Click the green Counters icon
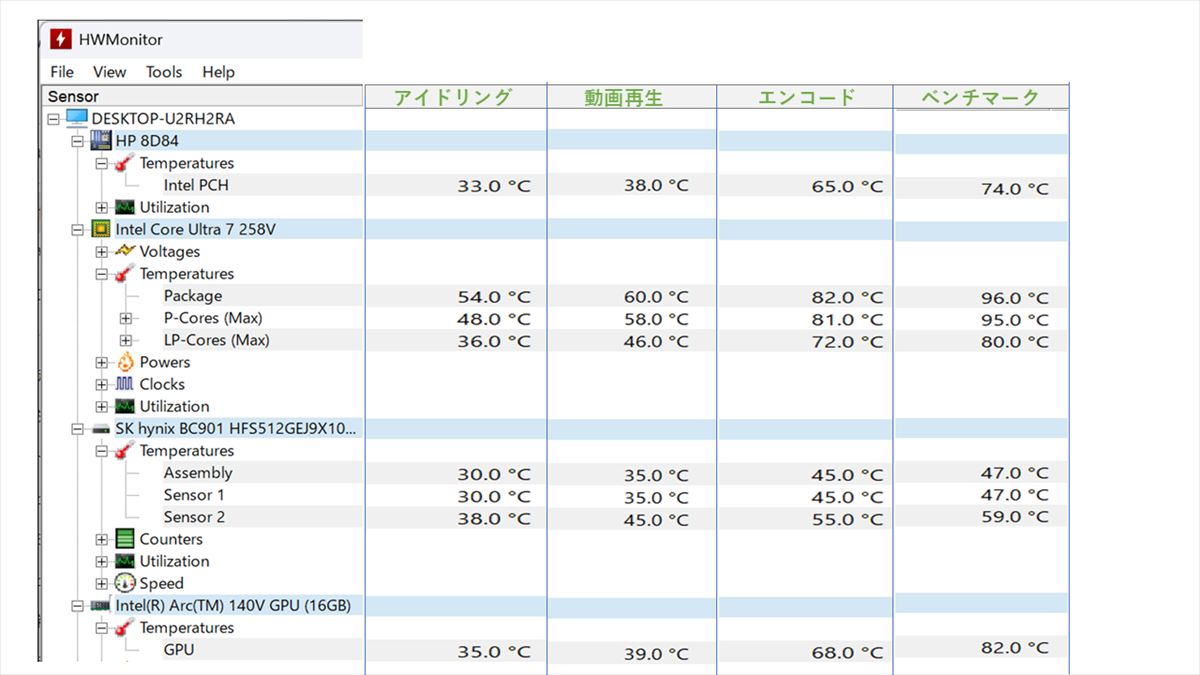Screen dimensions: 1200x675 tap(125, 539)
